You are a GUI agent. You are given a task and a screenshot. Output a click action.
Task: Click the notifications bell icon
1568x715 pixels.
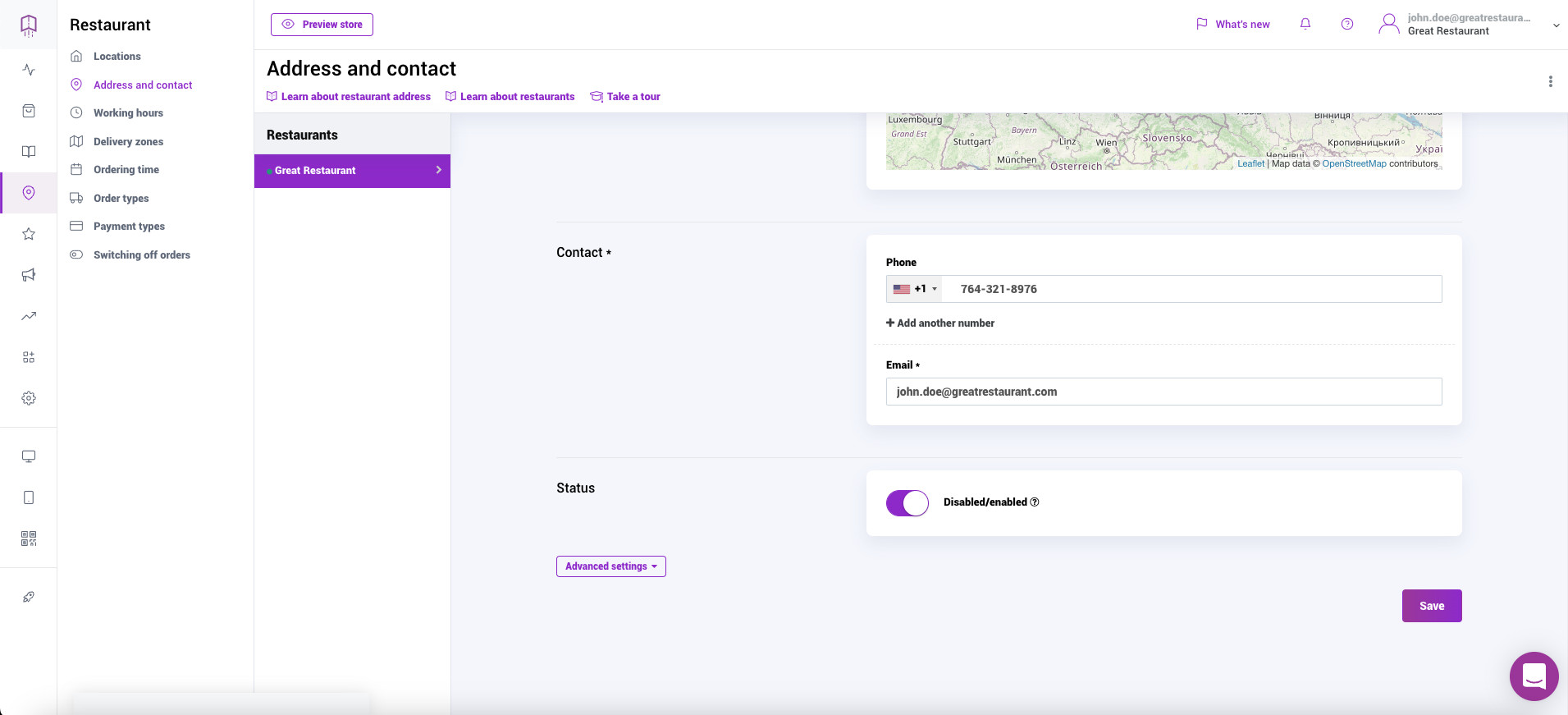coord(1305,24)
